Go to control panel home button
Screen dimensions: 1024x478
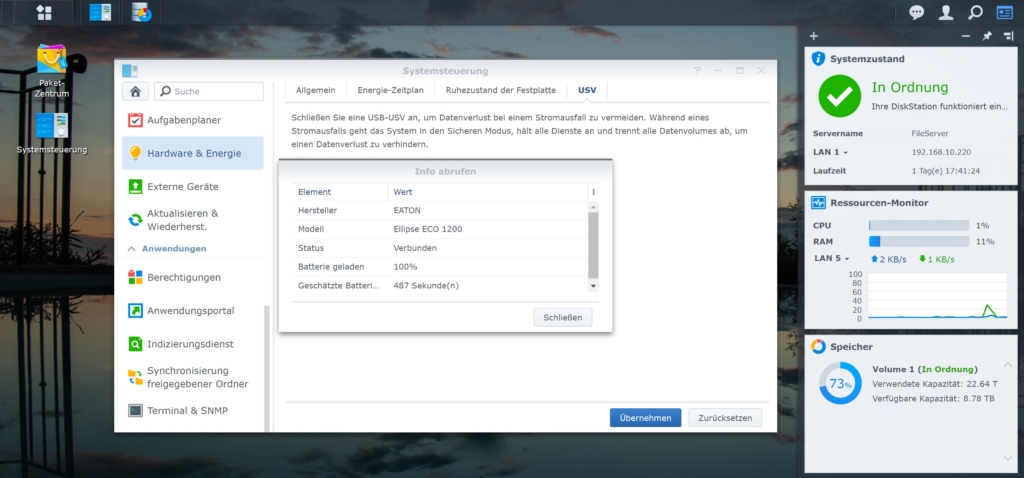pos(135,91)
